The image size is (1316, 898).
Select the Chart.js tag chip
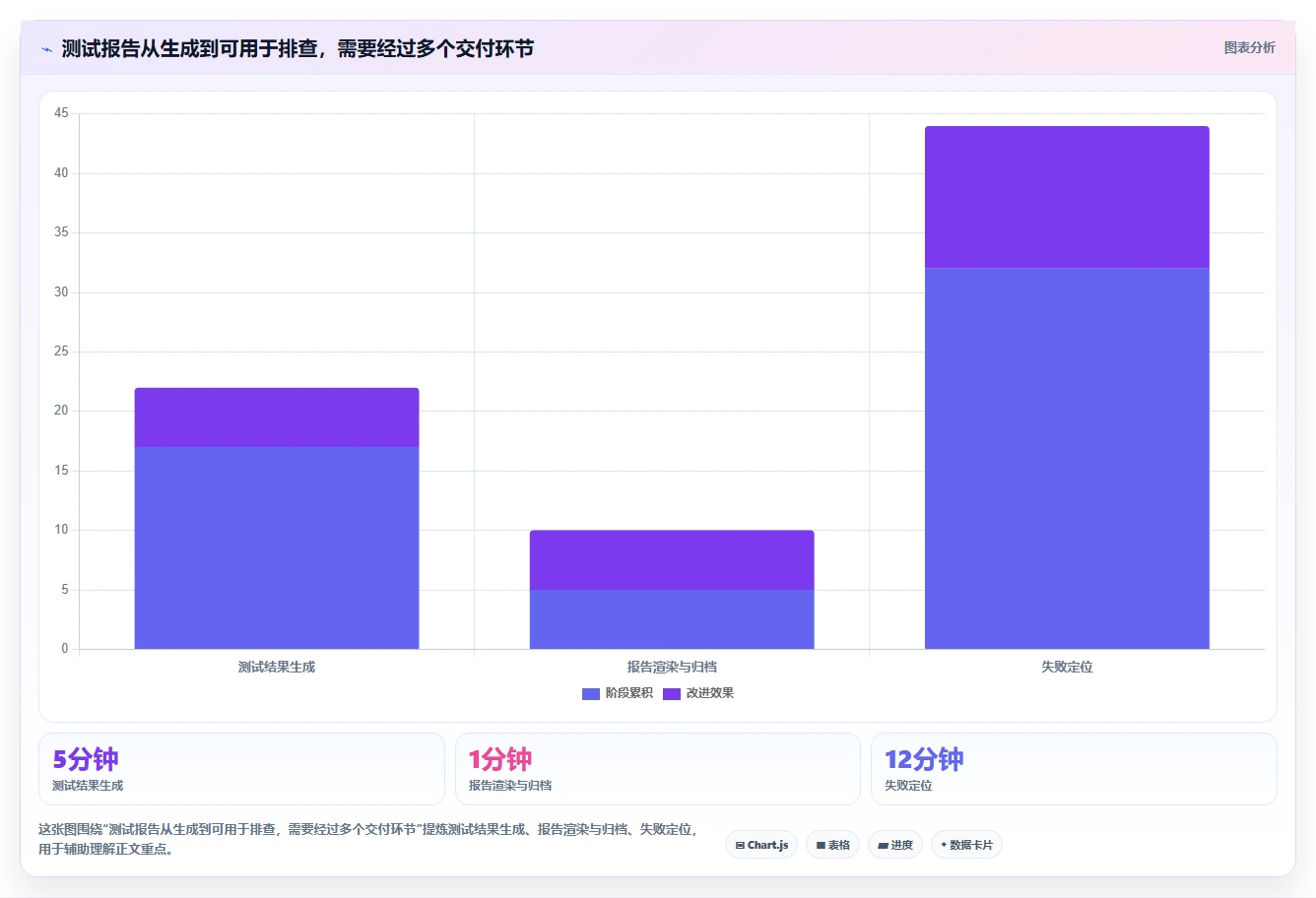pos(761,845)
